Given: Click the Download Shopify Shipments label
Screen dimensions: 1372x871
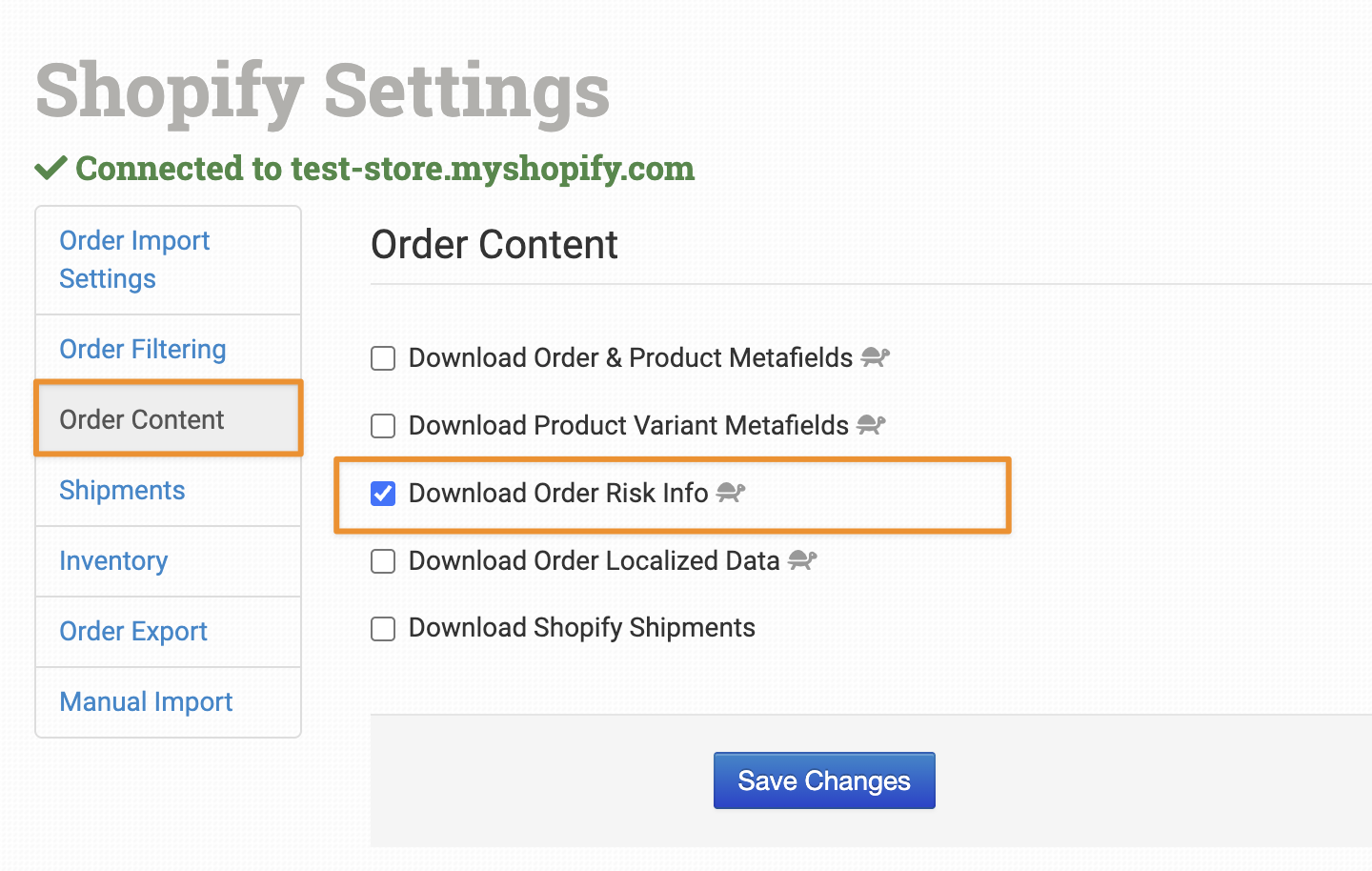Looking at the screenshot, I should pos(581,628).
